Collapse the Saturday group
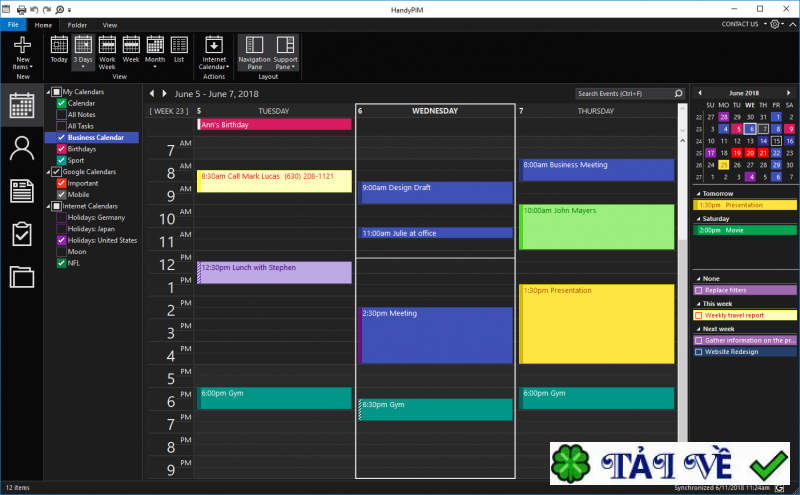Viewport: 800px width, 495px height. tap(698, 219)
